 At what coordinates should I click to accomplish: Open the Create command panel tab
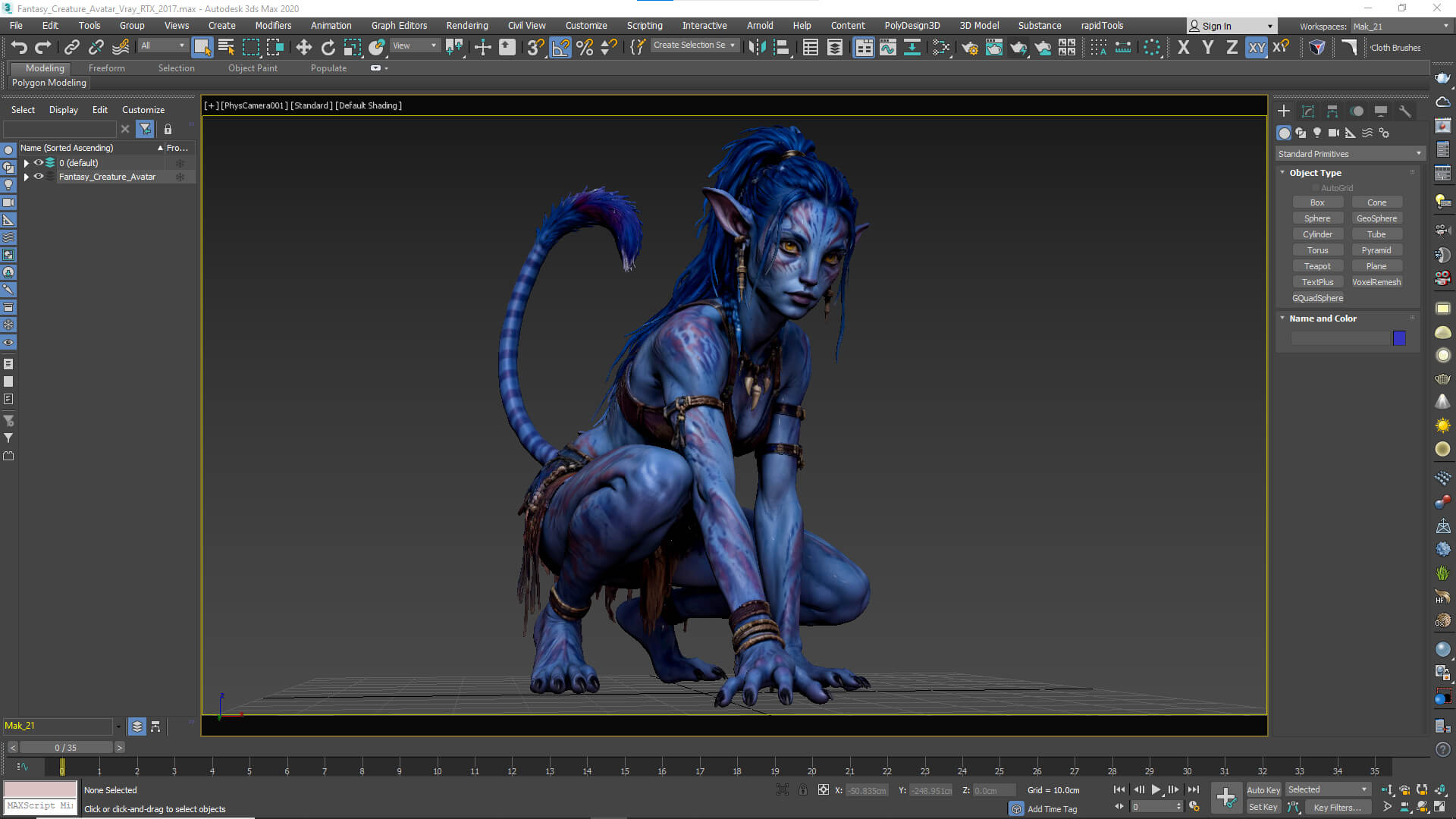pos(1284,111)
